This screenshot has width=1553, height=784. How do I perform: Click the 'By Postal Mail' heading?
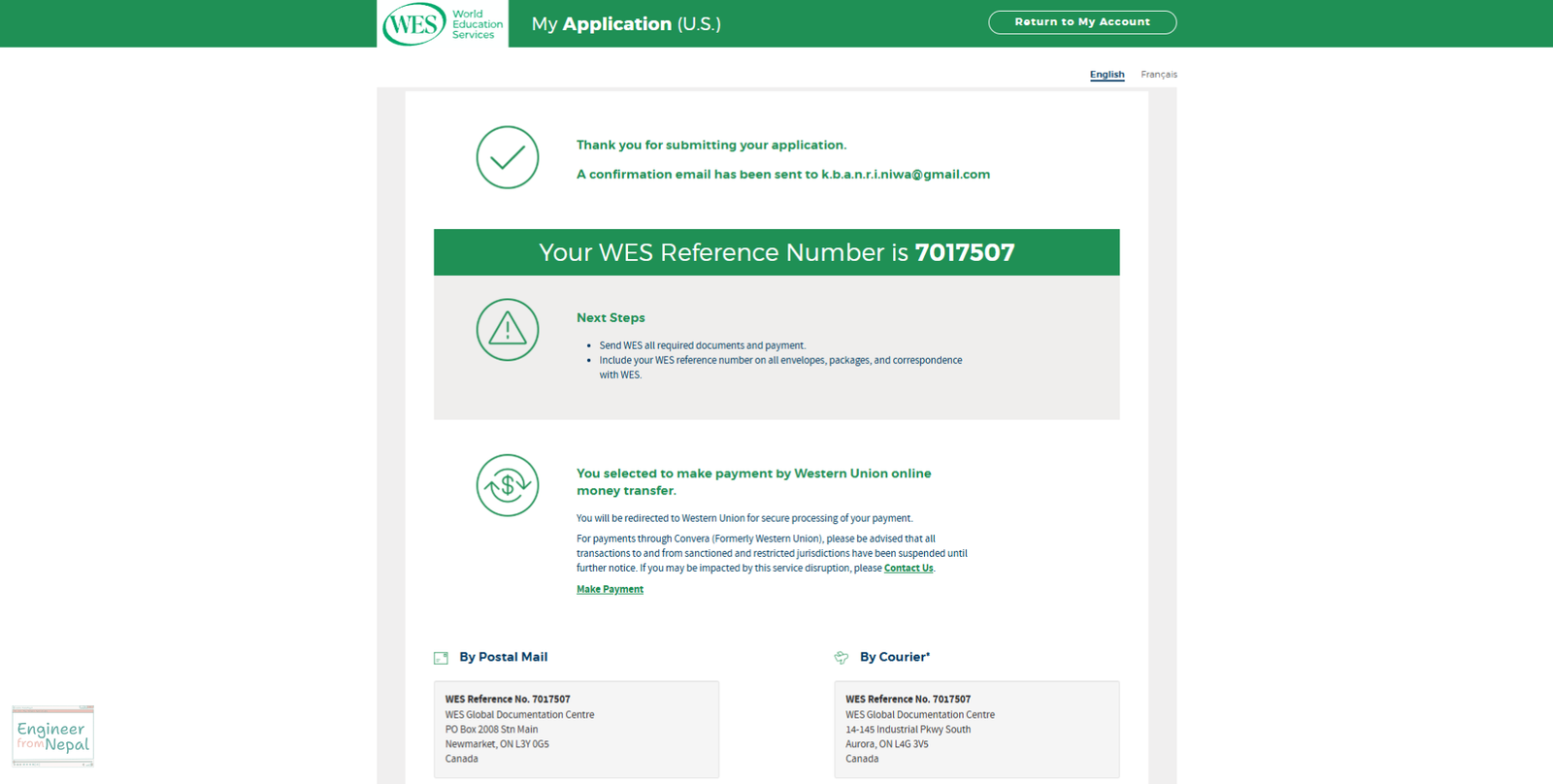503,657
